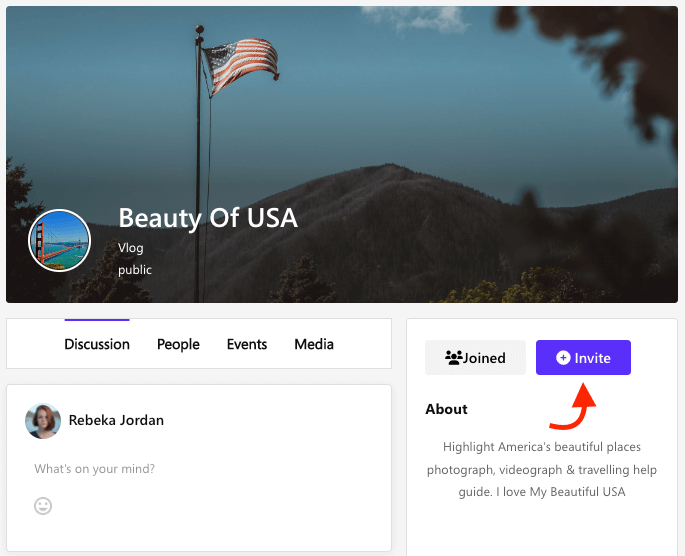Click the About section heading
This screenshot has width=685, height=556.
click(446, 409)
